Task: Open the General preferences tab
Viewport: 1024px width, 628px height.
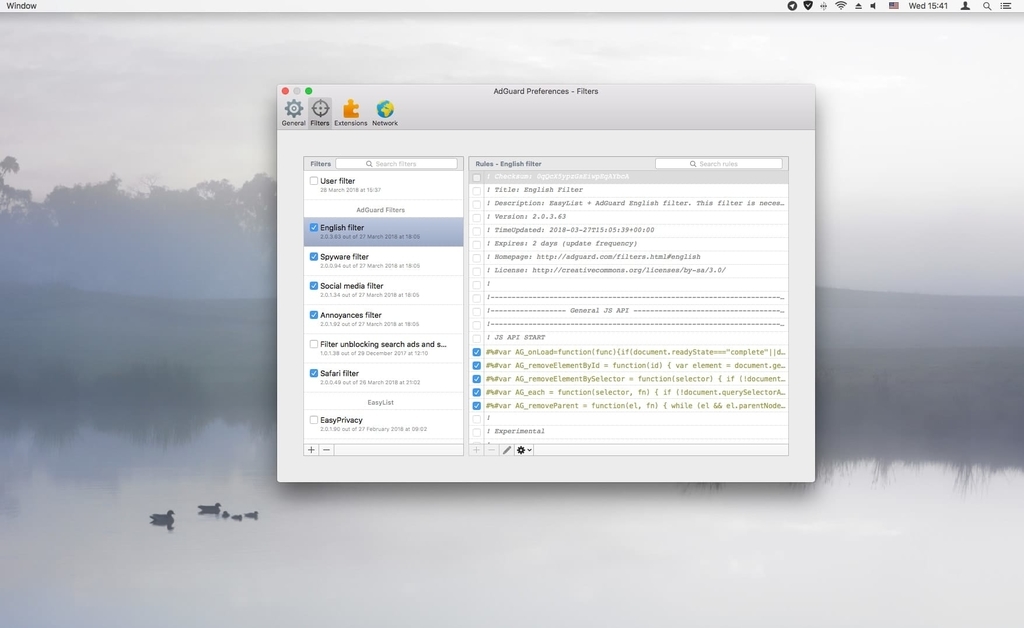Action: pos(293,113)
